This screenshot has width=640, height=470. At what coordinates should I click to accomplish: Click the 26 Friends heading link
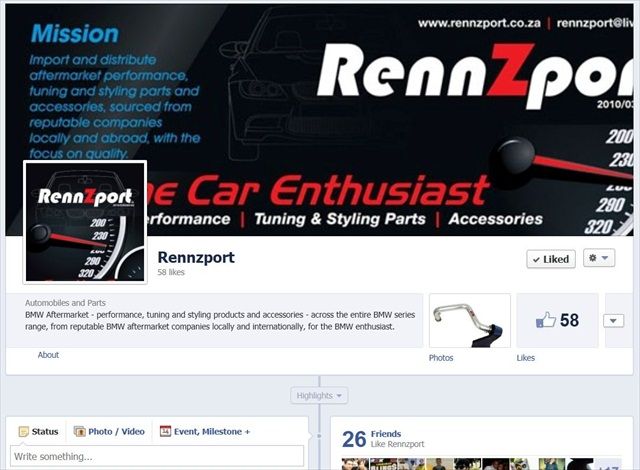[x=371, y=438]
